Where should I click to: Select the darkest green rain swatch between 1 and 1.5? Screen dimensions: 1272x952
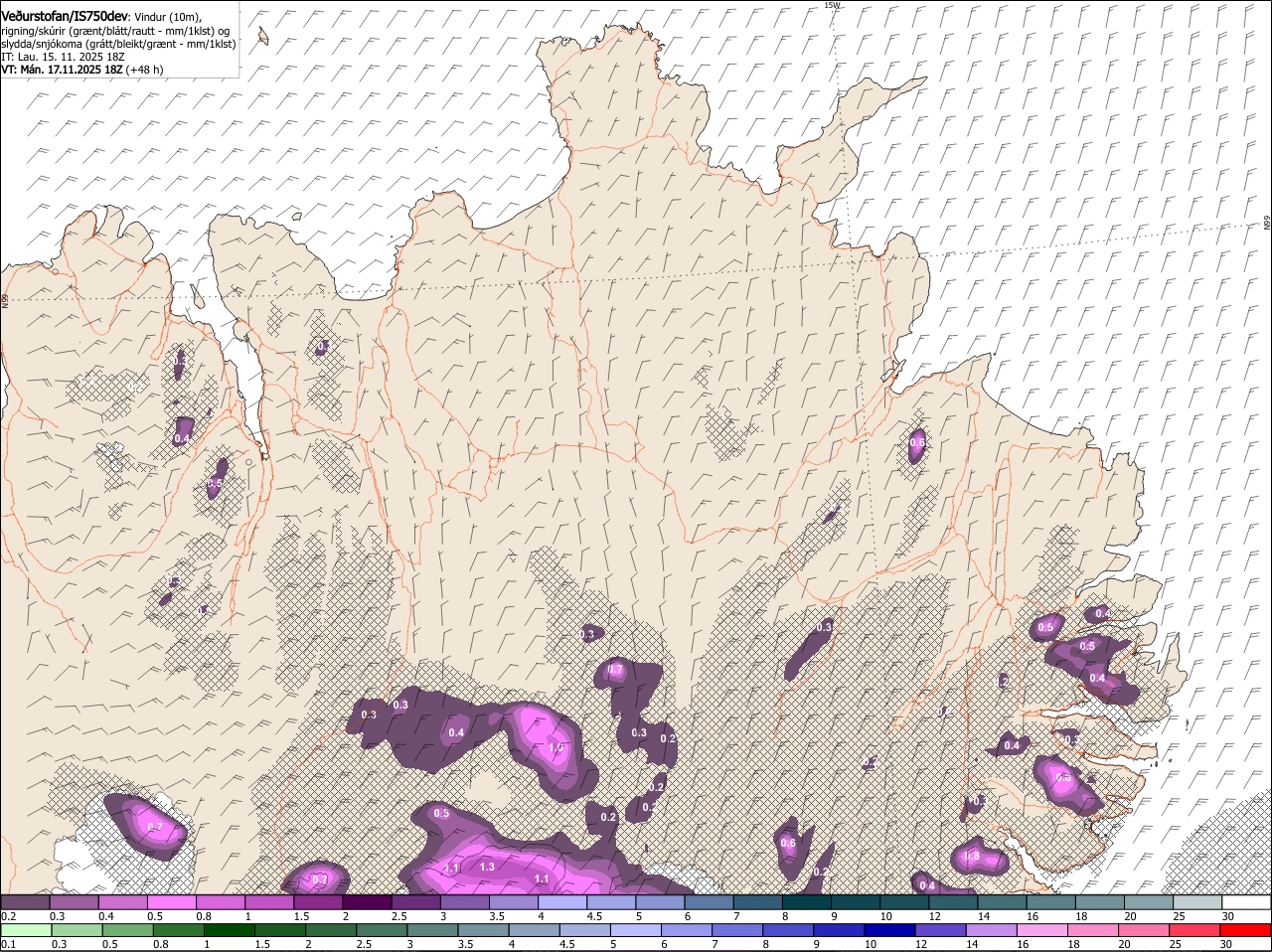(228, 930)
